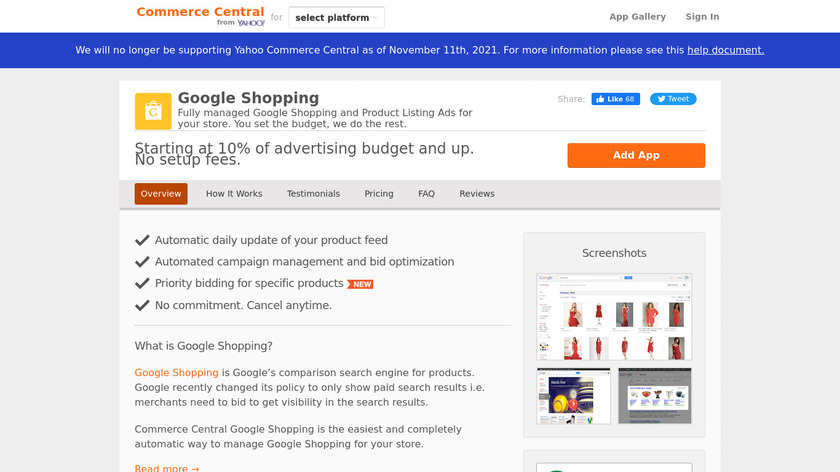This screenshot has height=472, width=840.
Task: Open the App Gallery link
Action: point(637,17)
